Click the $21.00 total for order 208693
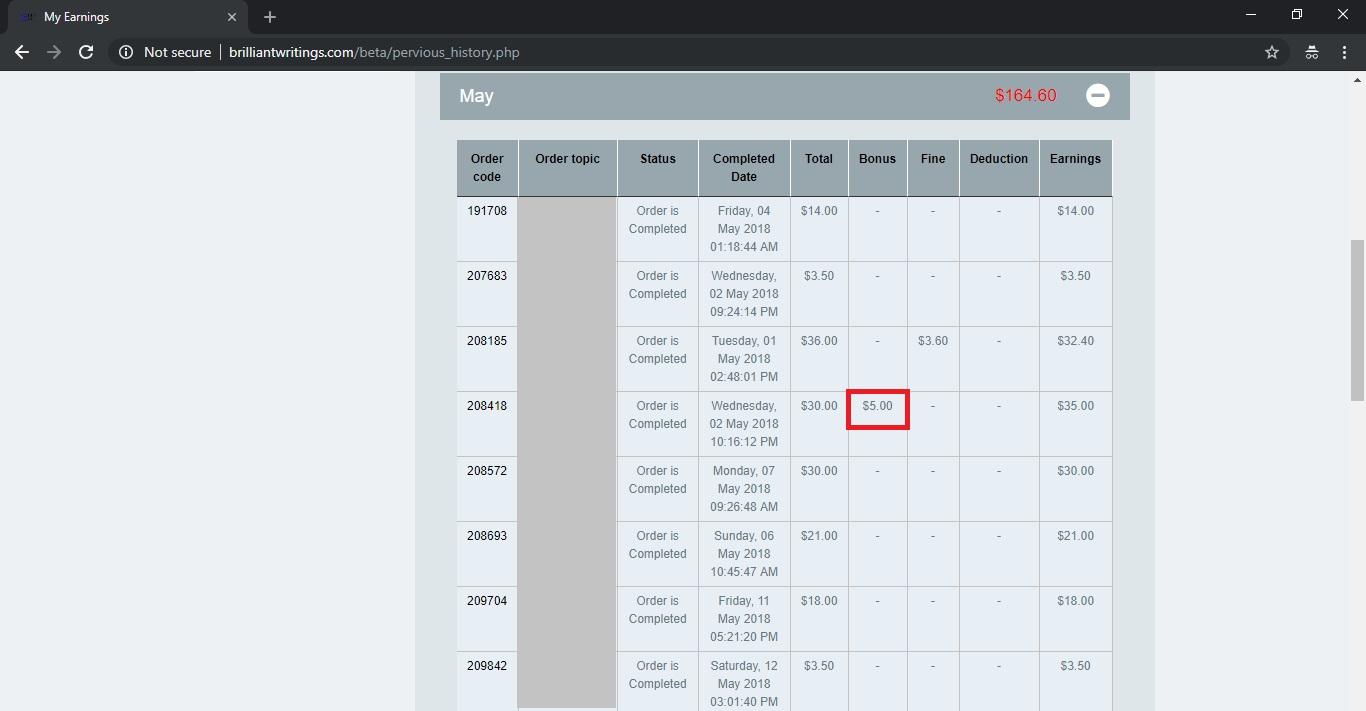This screenshot has height=711, width=1366. tap(819, 536)
